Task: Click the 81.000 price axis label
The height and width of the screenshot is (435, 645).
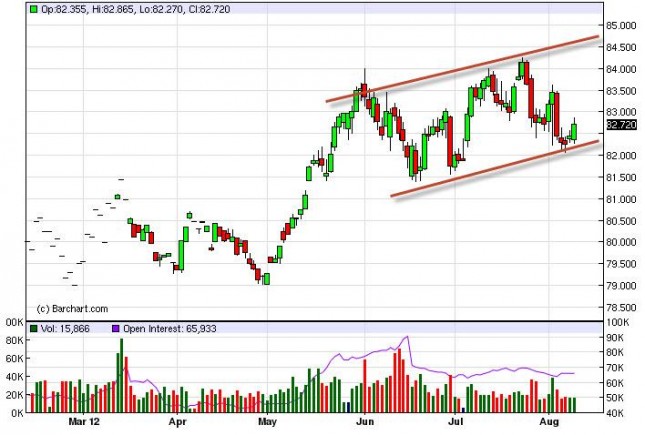Action: [x=621, y=199]
